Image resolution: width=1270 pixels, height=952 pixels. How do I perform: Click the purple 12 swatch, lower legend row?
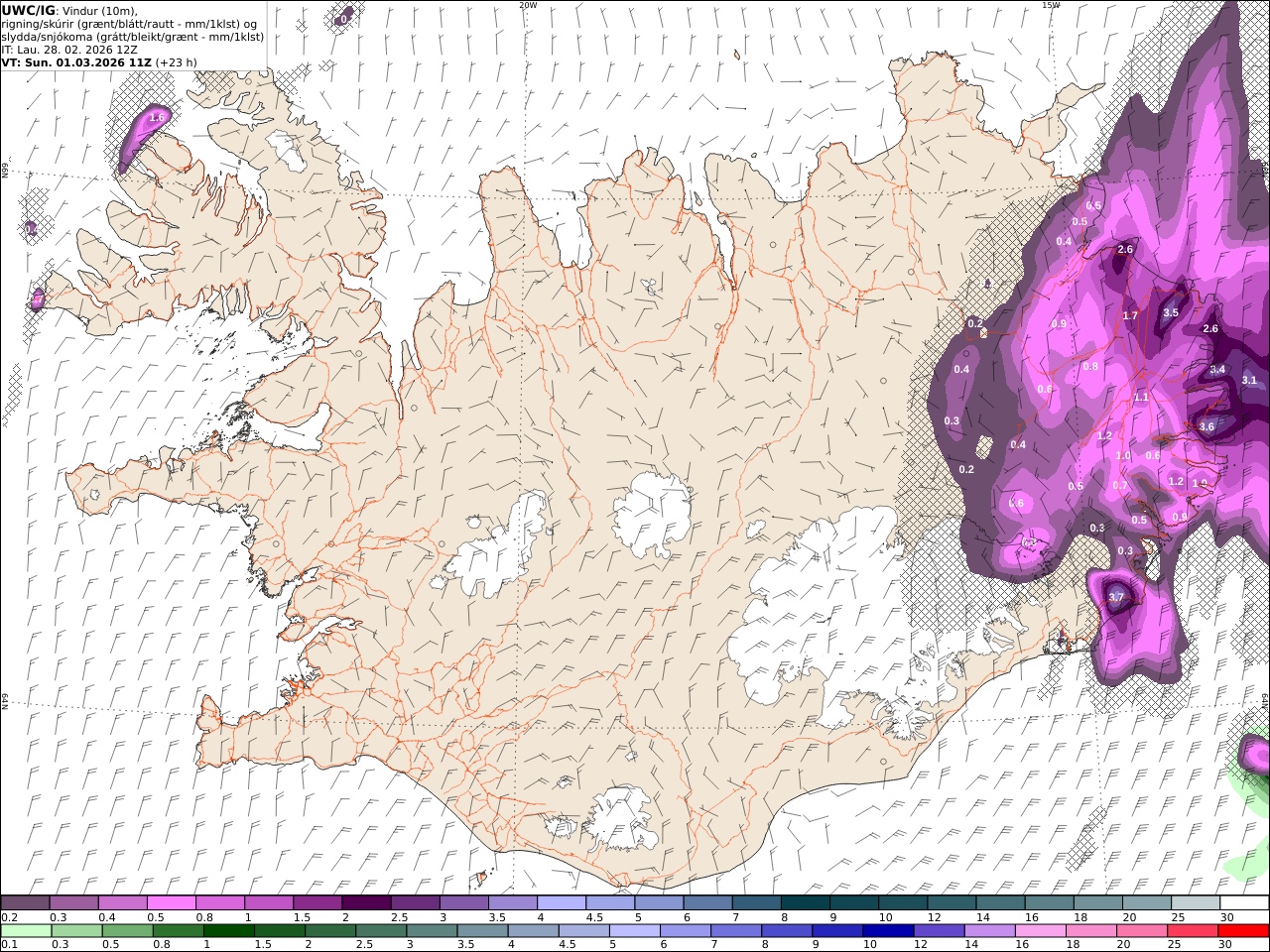[x=940, y=931]
